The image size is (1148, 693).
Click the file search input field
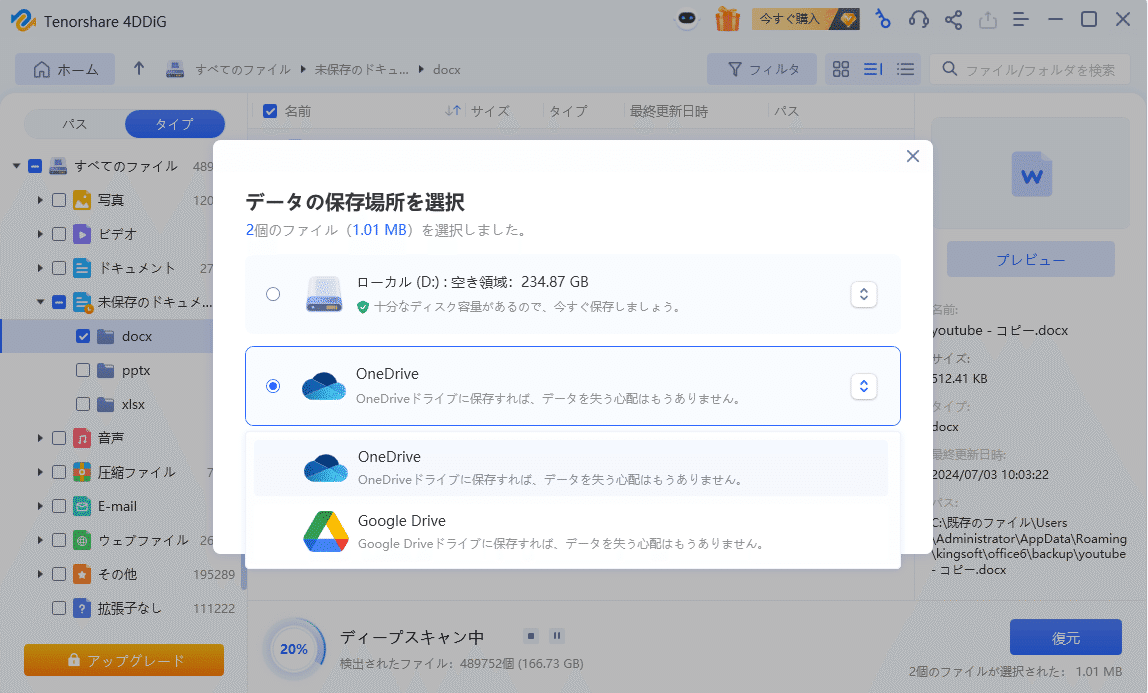pos(1030,70)
